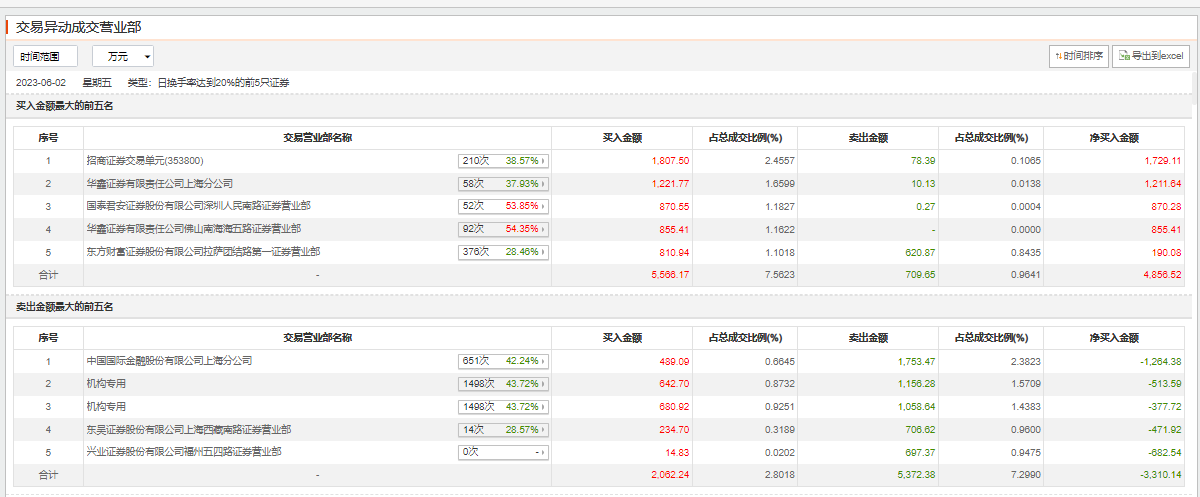Select 华鑫证券佛山南海海五路证券营业部
1200x497 pixels.
pyautogui.click(x=194, y=229)
